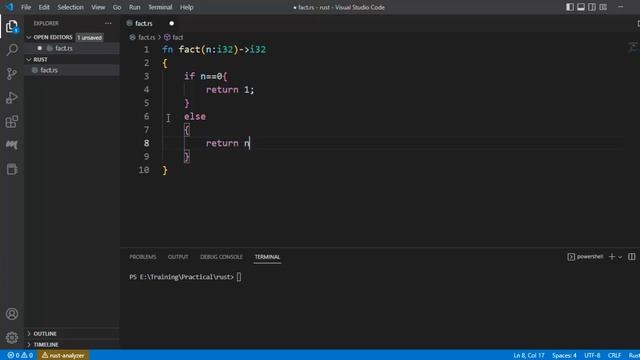Viewport: 640px width, 360px height.
Task: Open Explorer views and more actions ellipsis
Action: coord(108,23)
